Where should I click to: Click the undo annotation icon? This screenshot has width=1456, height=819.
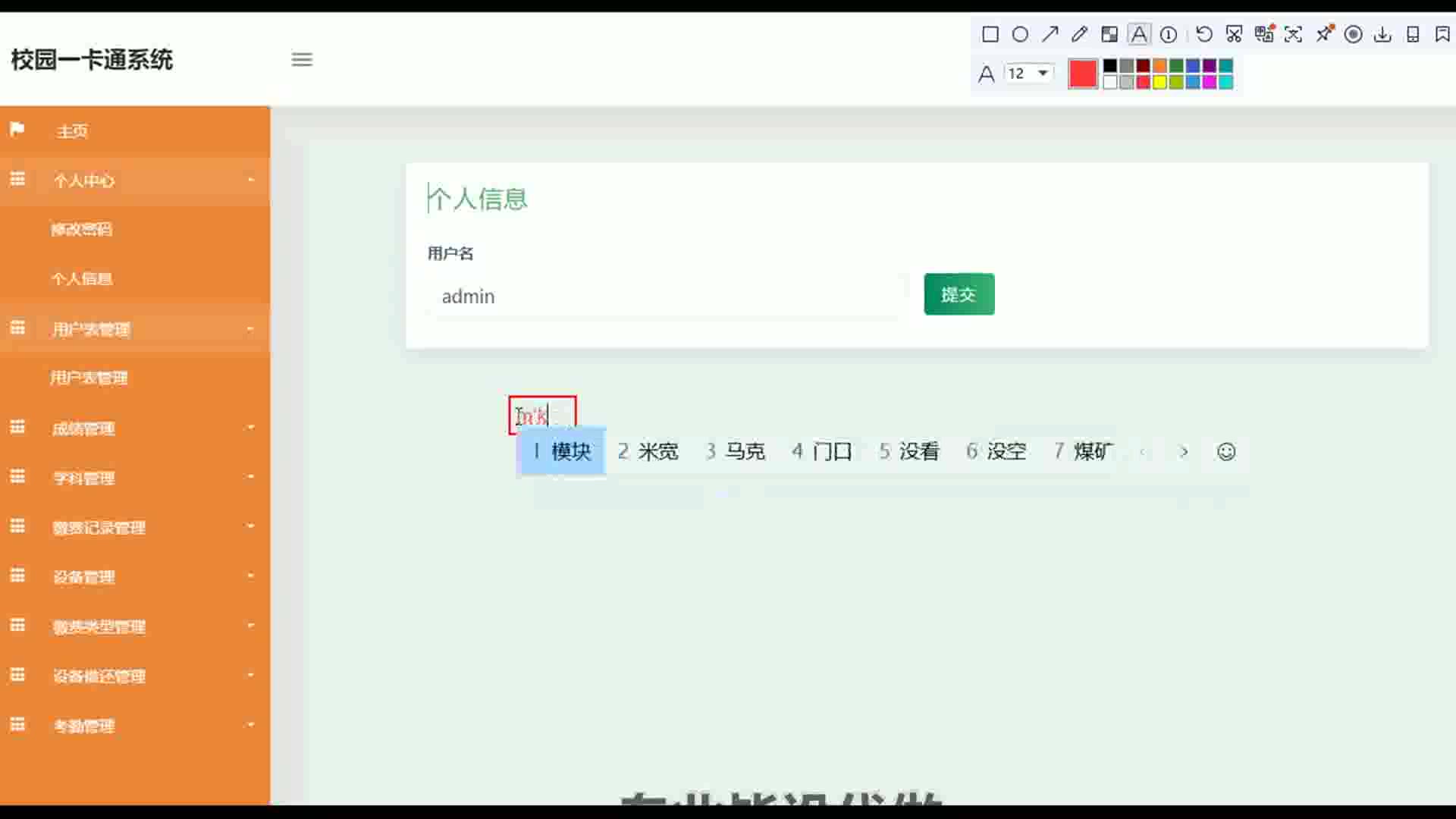(1203, 34)
